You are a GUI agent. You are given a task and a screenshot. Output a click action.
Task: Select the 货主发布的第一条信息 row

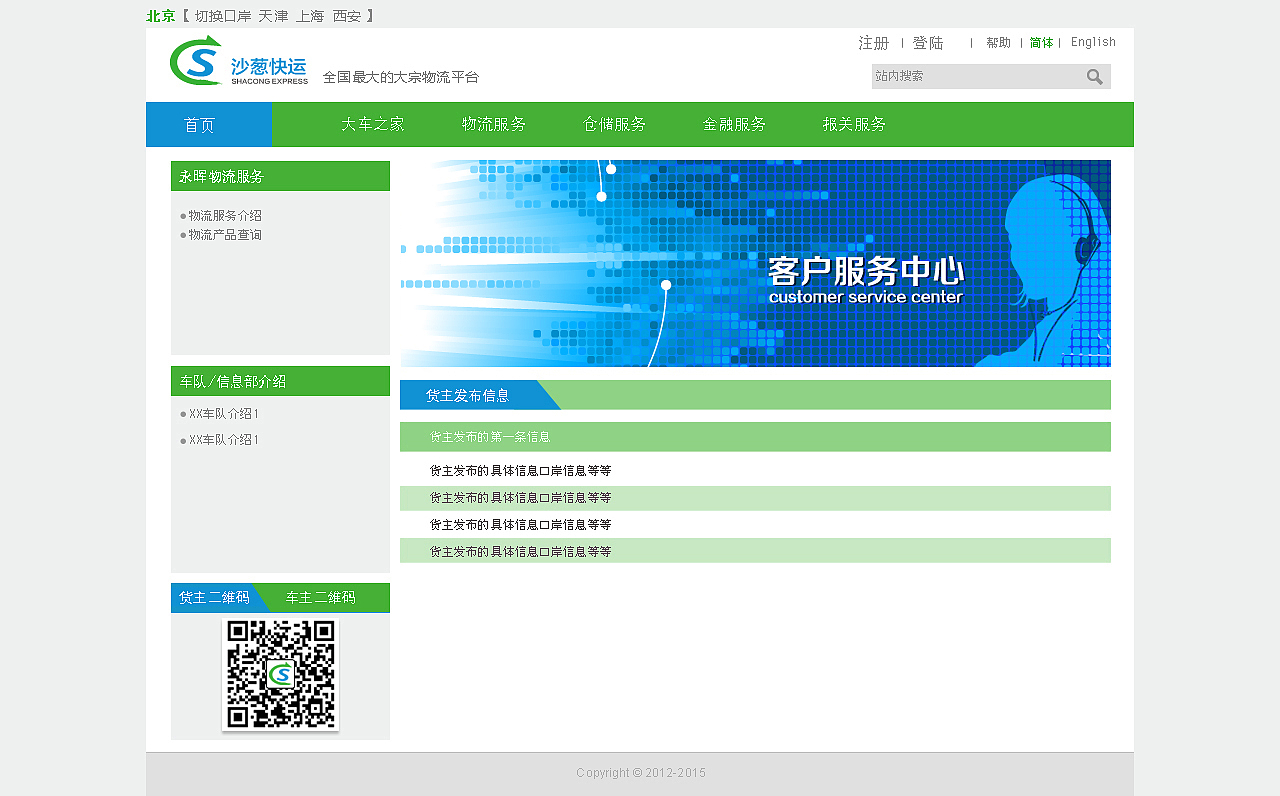pos(755,437)
